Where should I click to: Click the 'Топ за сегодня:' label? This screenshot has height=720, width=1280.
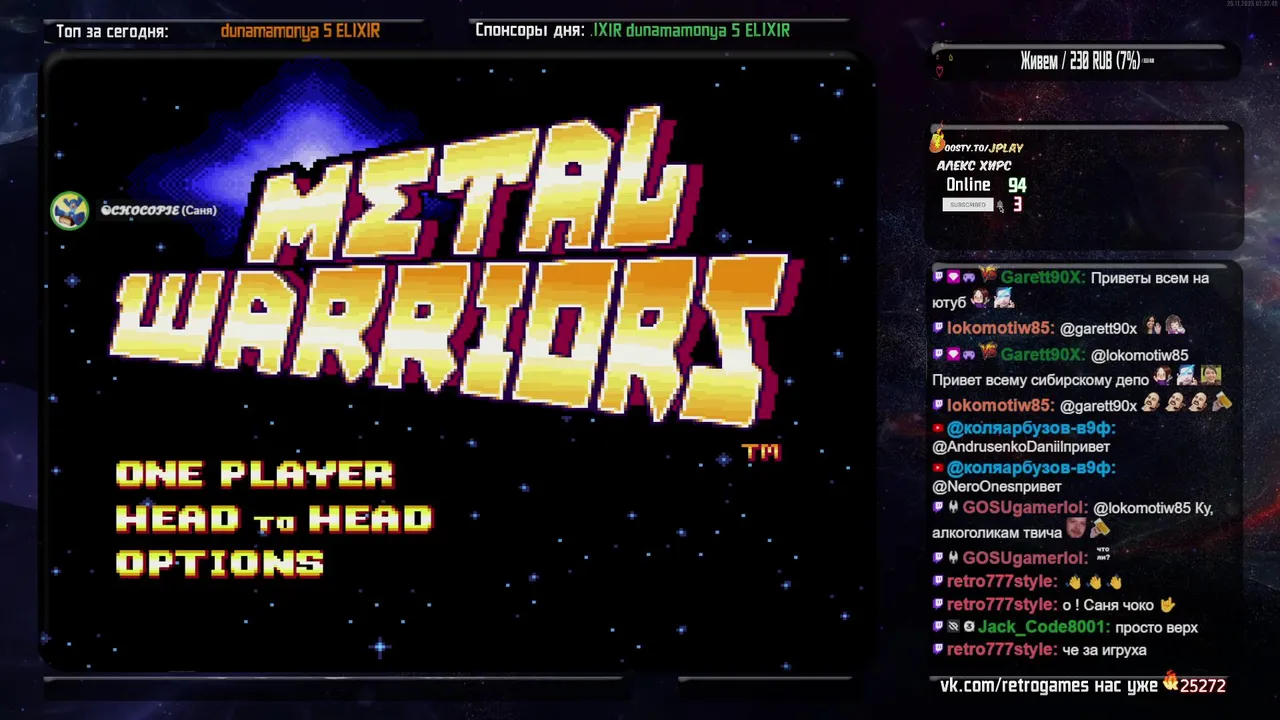pos(112,31)
